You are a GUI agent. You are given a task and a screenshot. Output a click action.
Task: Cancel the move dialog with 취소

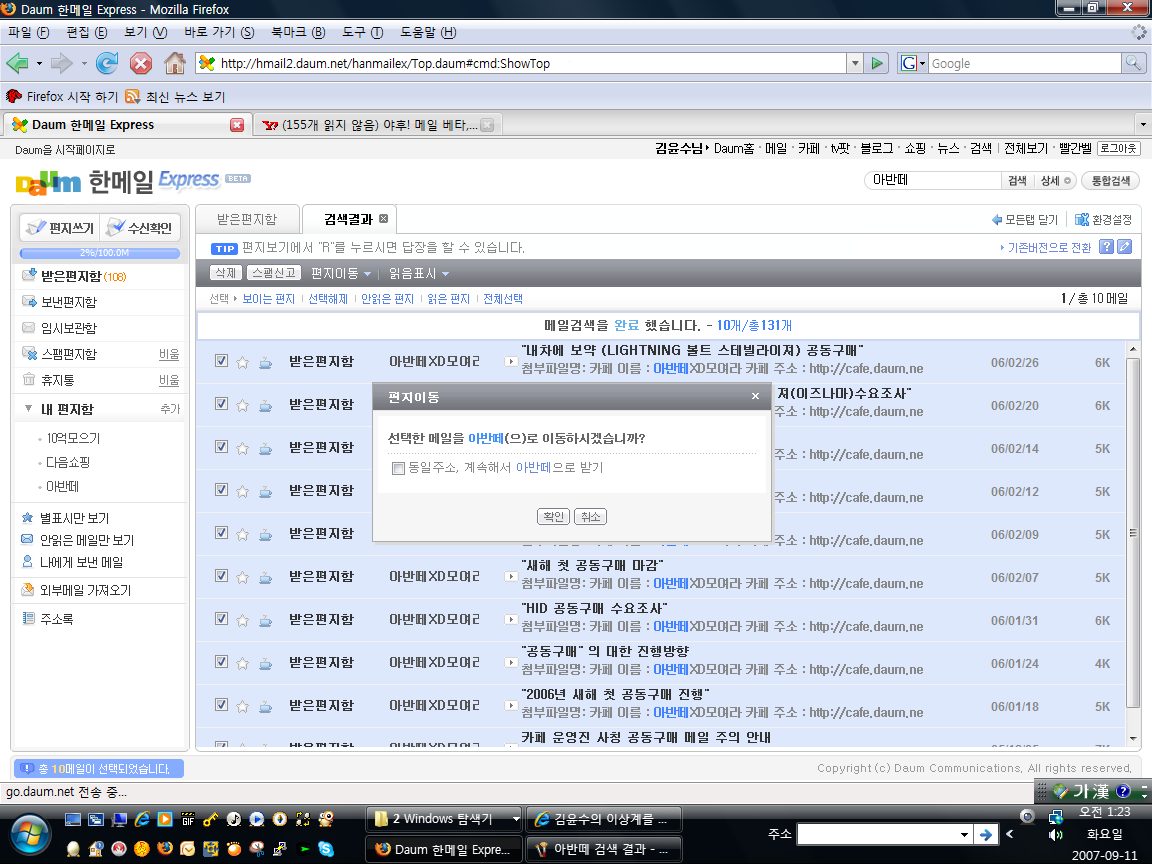(x=590, y=516)
